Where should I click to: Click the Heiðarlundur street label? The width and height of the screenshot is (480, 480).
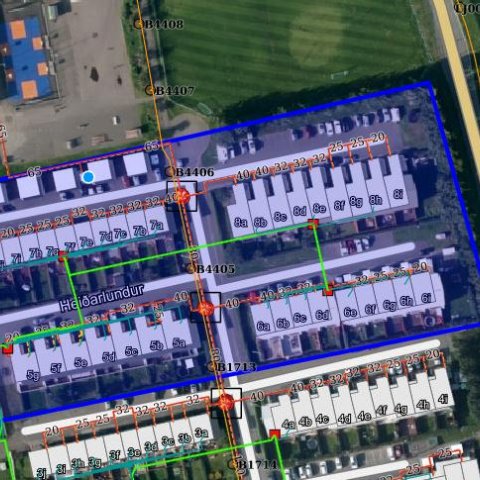click(102, 297)
